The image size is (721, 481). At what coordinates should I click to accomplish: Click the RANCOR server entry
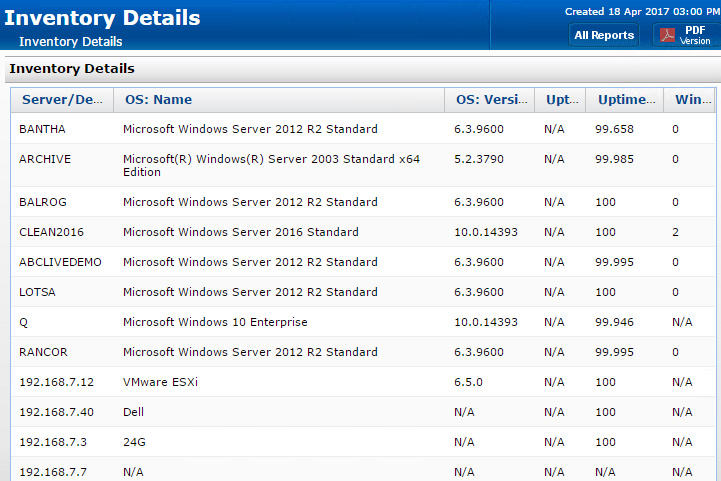click(x=44, y=352)
